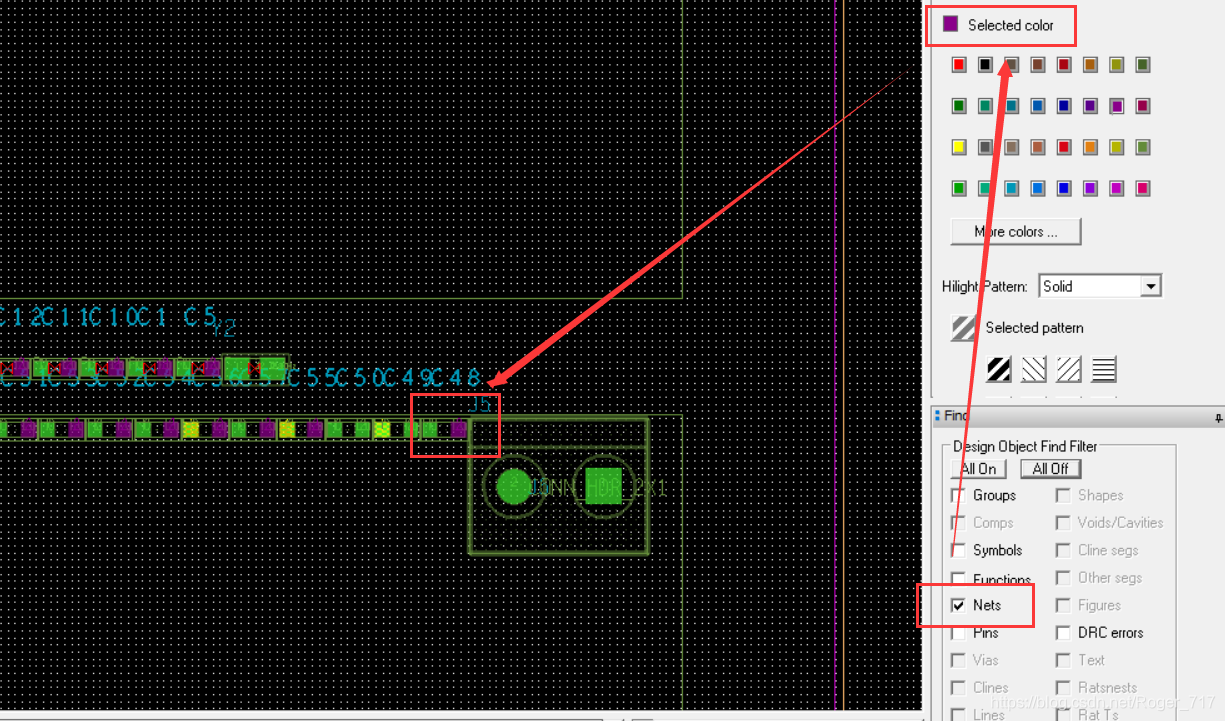Viewport: 1225px width, 721px height.
Task: Select the bold diagonal stripe highlight pattern
Action: click(x=999, y=370)
